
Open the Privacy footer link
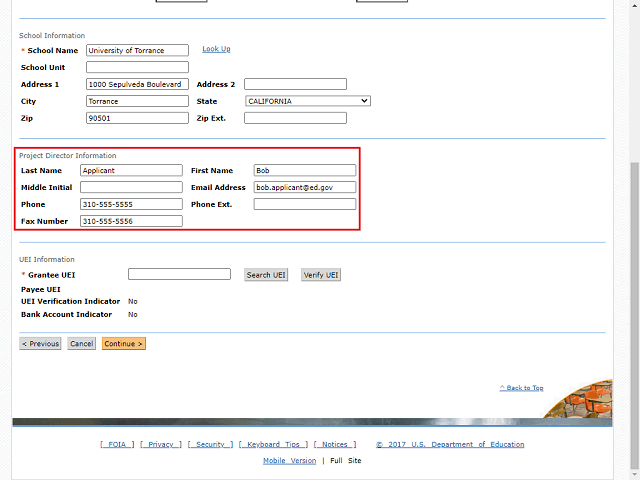pos(161,444)
